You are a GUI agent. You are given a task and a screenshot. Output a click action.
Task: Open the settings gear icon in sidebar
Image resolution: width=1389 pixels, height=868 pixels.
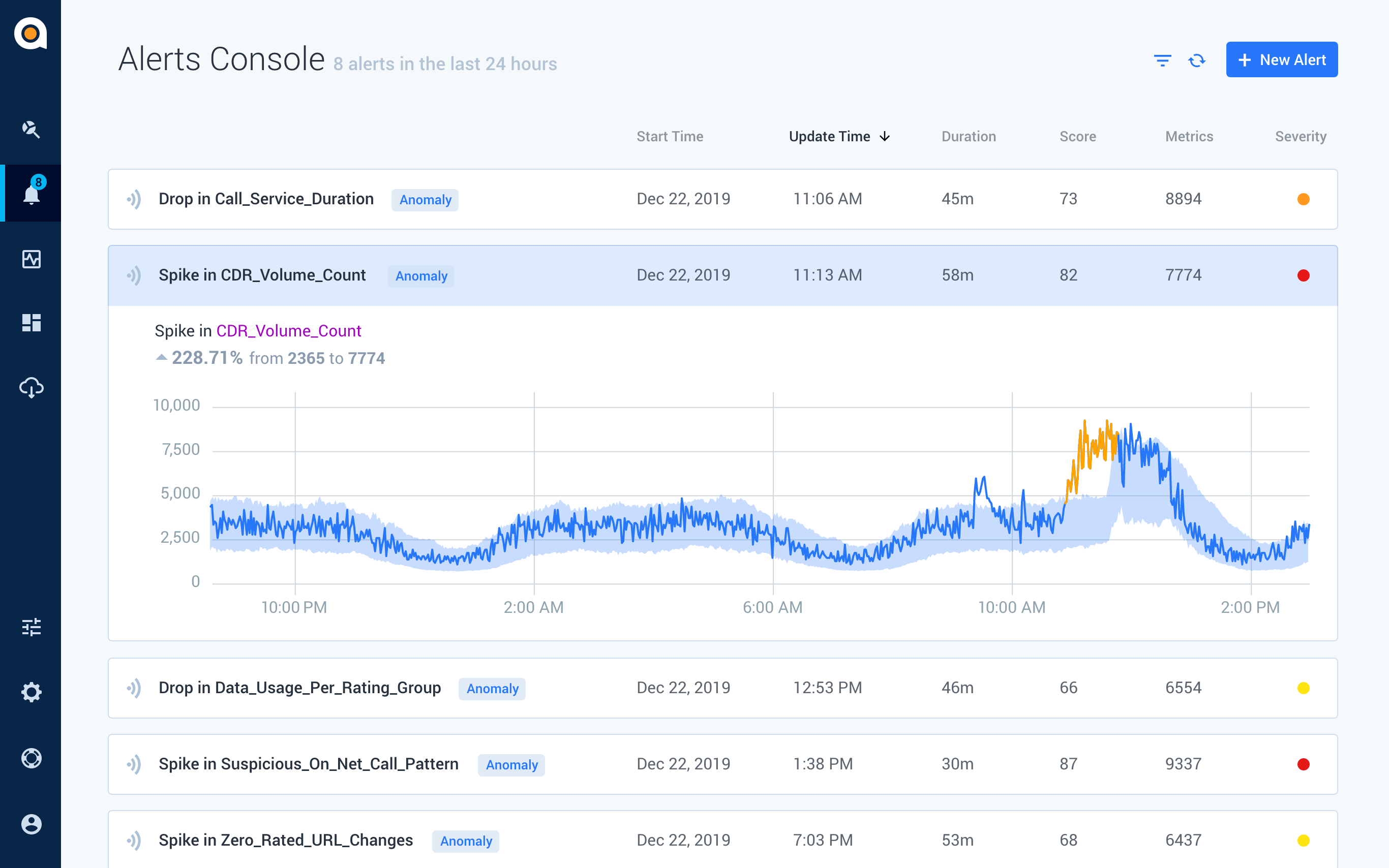pos(31,692)
